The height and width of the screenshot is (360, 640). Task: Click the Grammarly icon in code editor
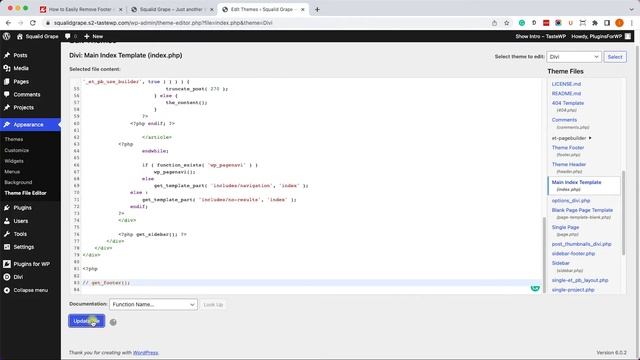pyautogui.click(x=535, y=288)
